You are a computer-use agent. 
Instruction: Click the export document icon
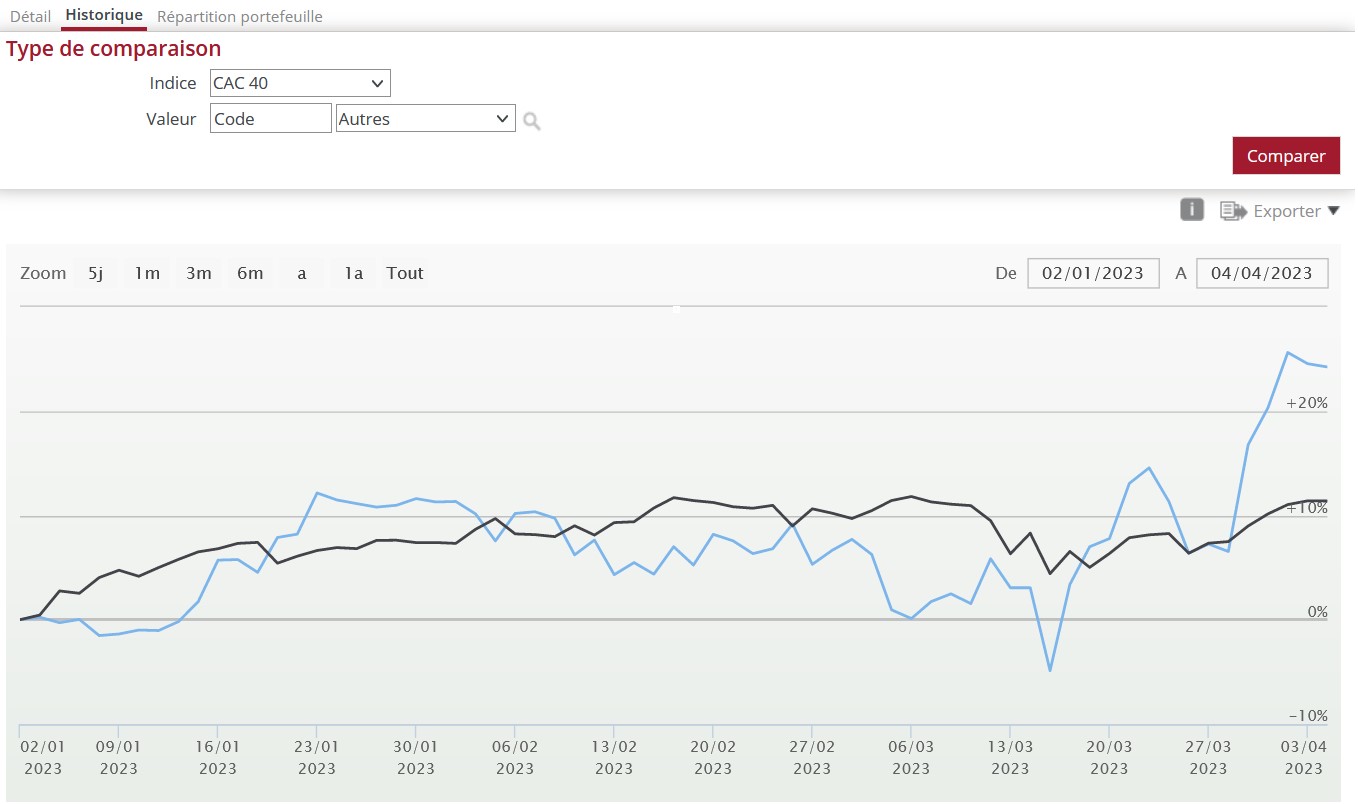coord(1233,211)
